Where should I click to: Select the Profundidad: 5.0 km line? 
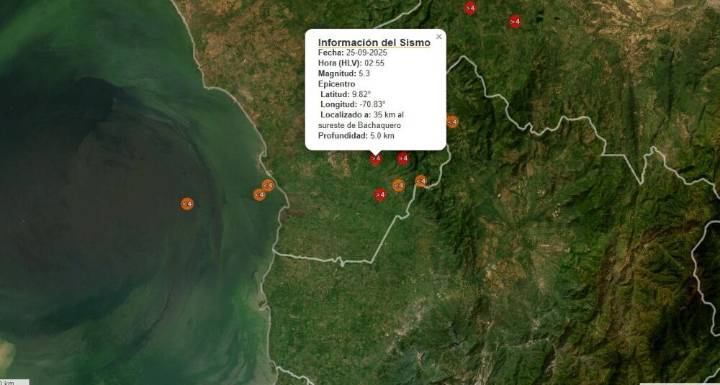(x=356, y=136)
